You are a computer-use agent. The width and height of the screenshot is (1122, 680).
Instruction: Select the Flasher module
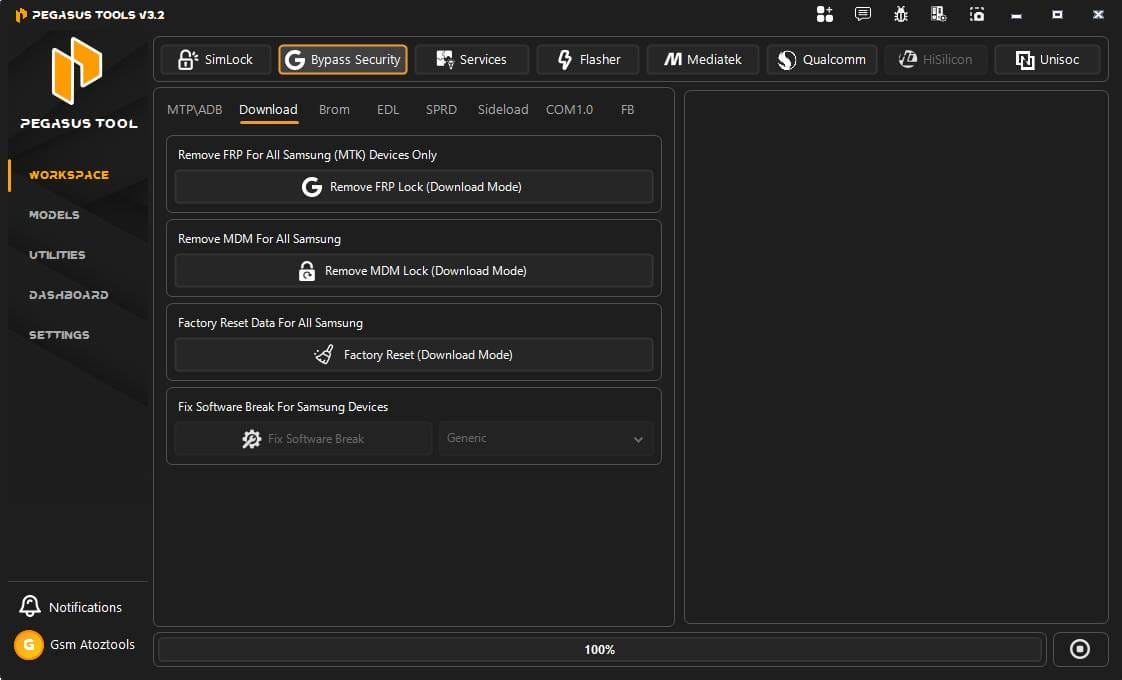(x=588, y=59)
